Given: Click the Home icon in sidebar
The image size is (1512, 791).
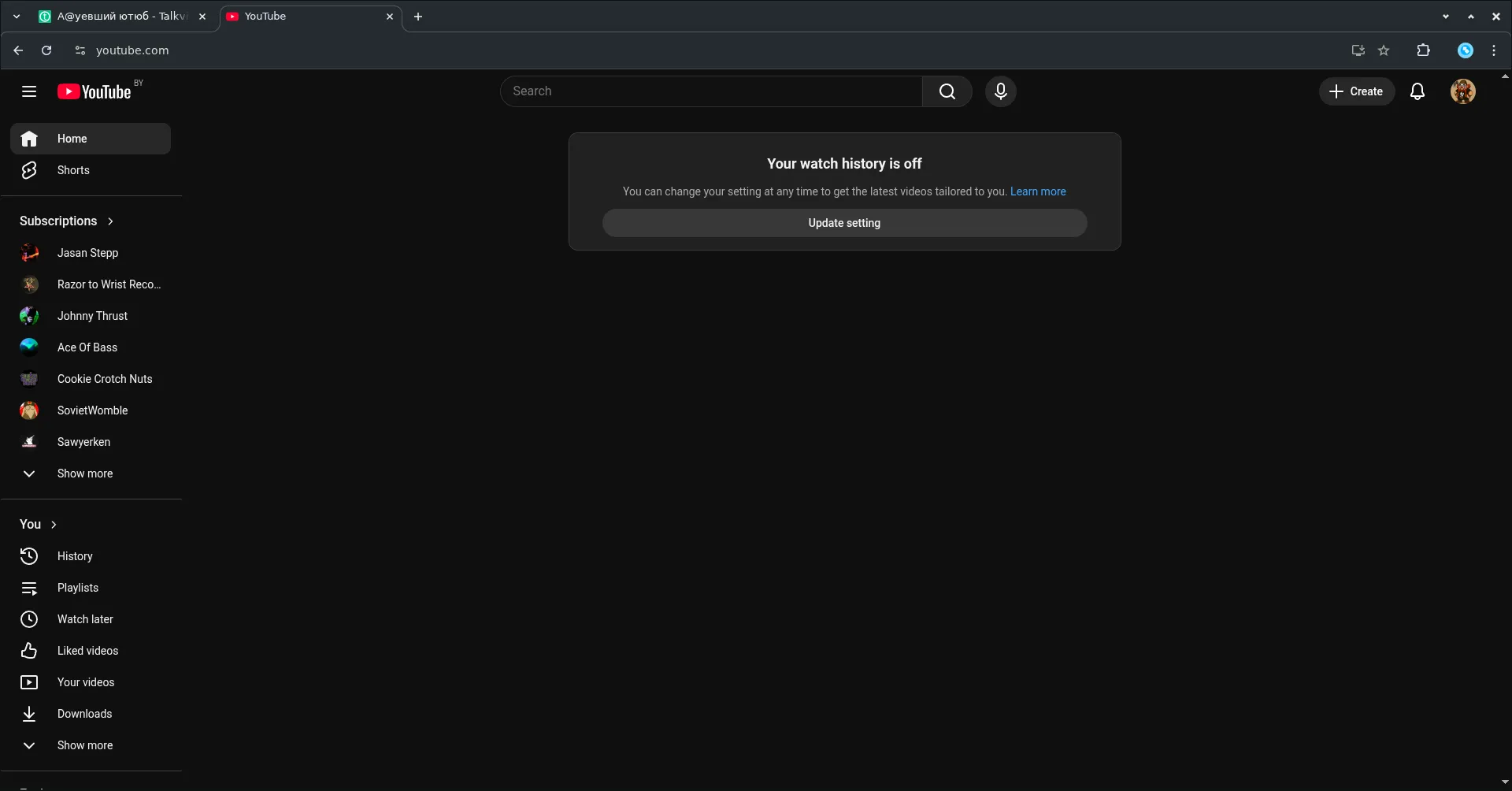Looking at the screenshot, I should coord(29,139).
